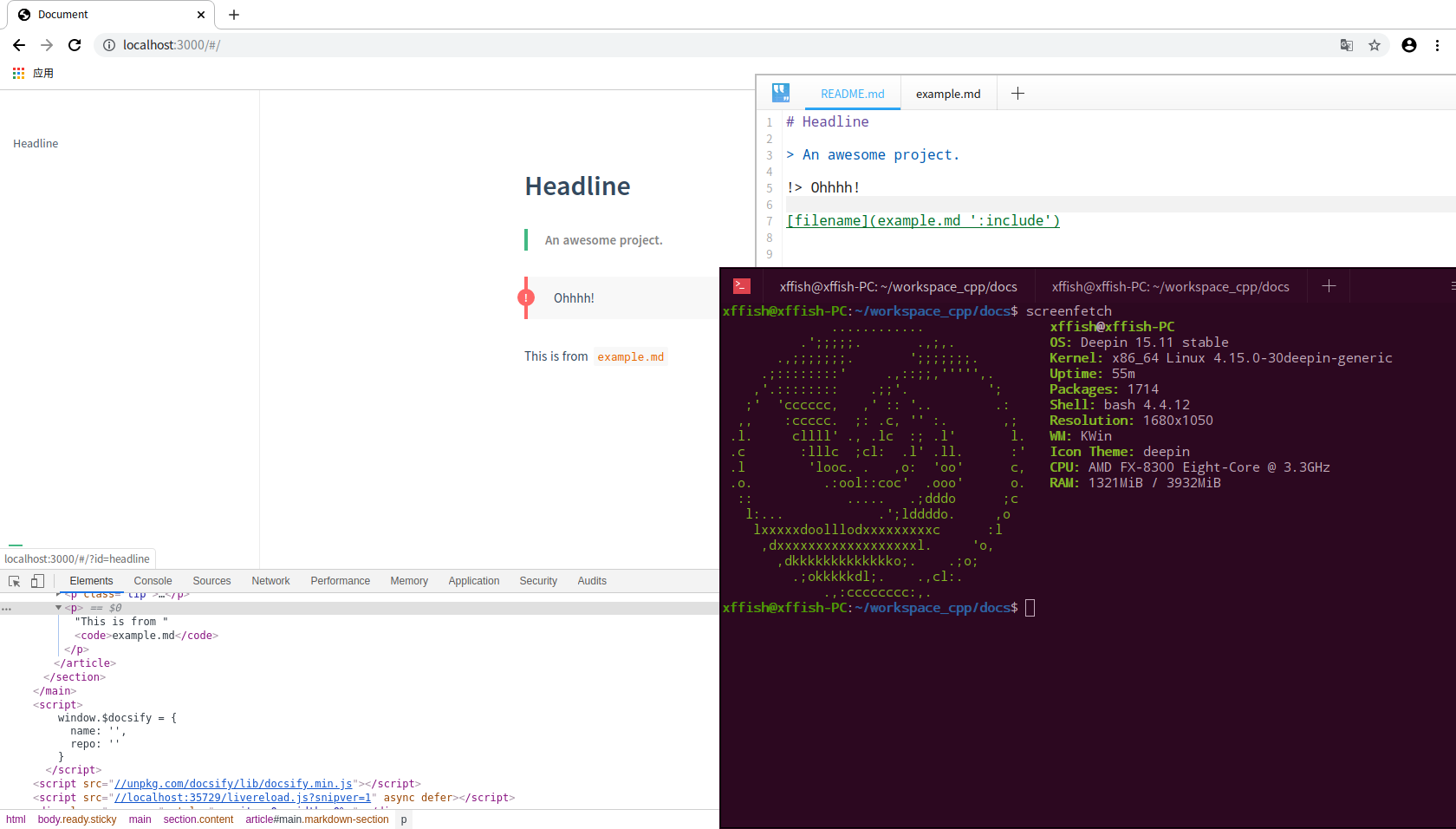The width and height of the screenshot is (1456, 829).
Task: Open DevTools Elements panel
Action: 91,581
